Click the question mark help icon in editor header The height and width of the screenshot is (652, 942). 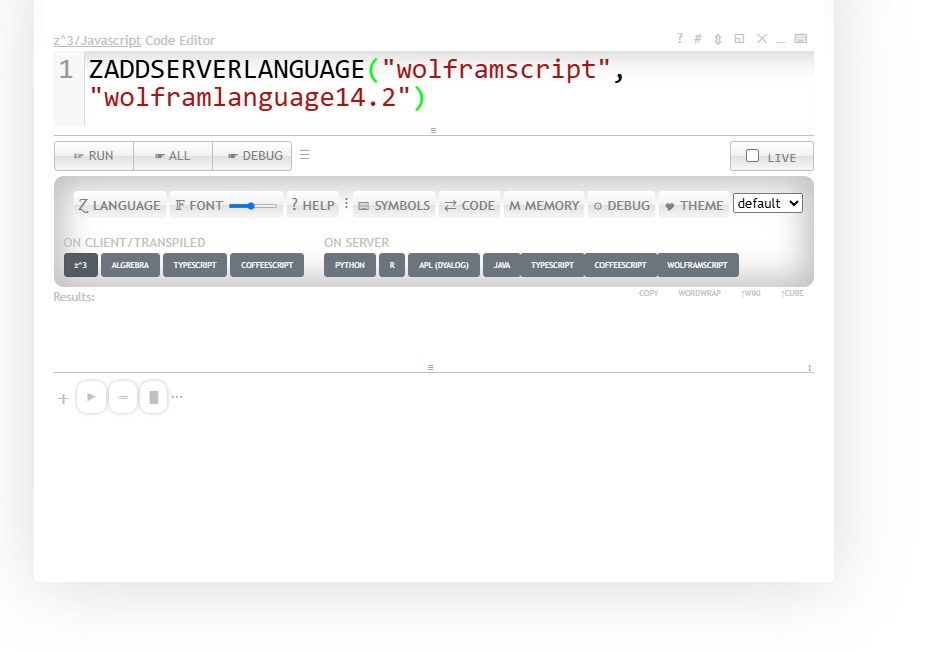pos(680,39)
